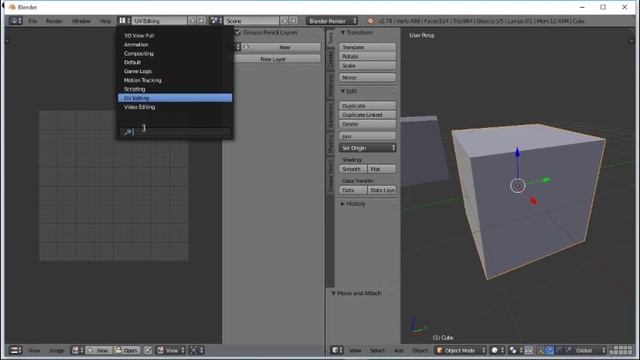Click the small widget beside the New button
The width and height of the screenshot is (640, 360).
click(238, 47)
